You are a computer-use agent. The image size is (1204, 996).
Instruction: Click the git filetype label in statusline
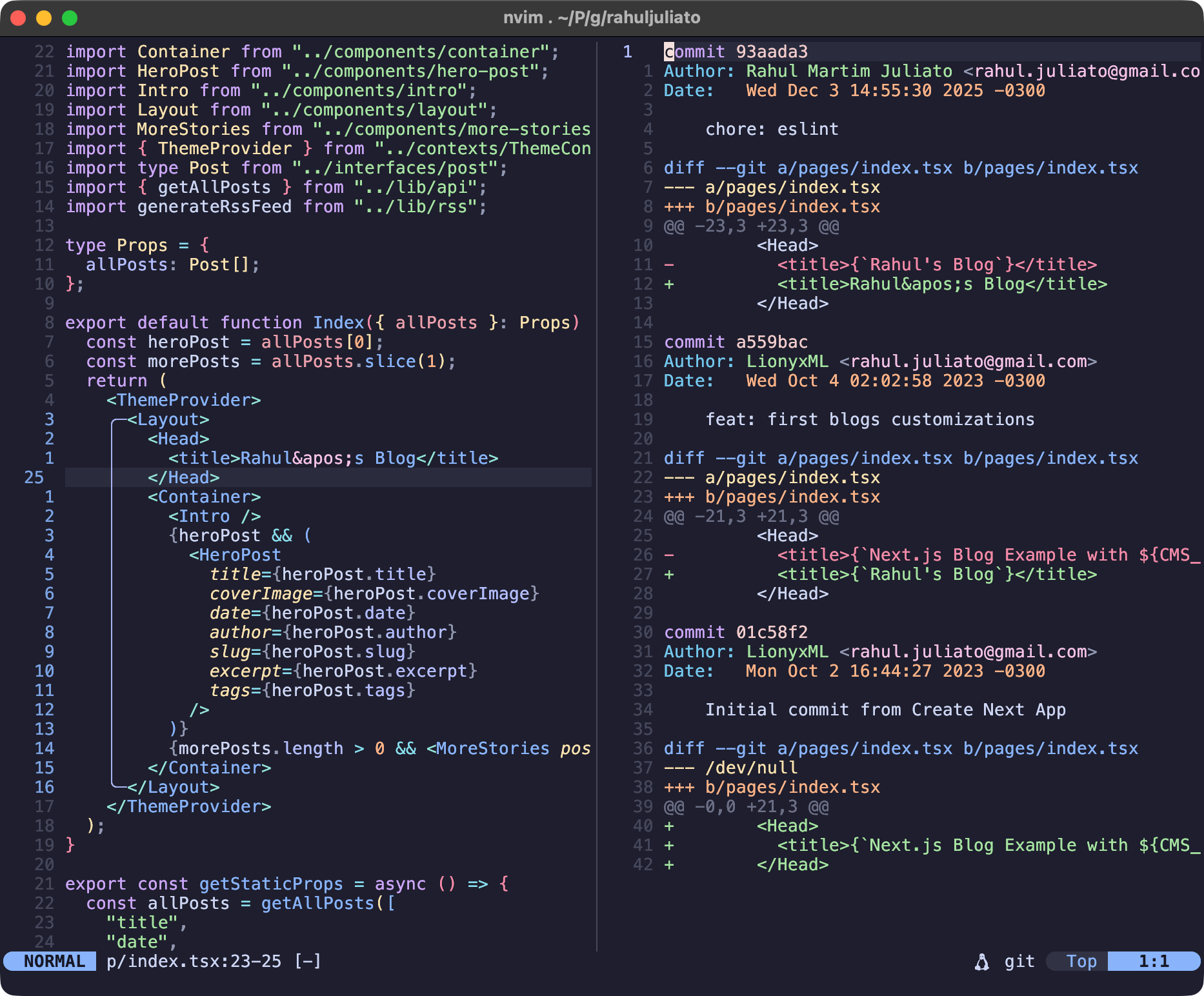(x=1019, y=961)
